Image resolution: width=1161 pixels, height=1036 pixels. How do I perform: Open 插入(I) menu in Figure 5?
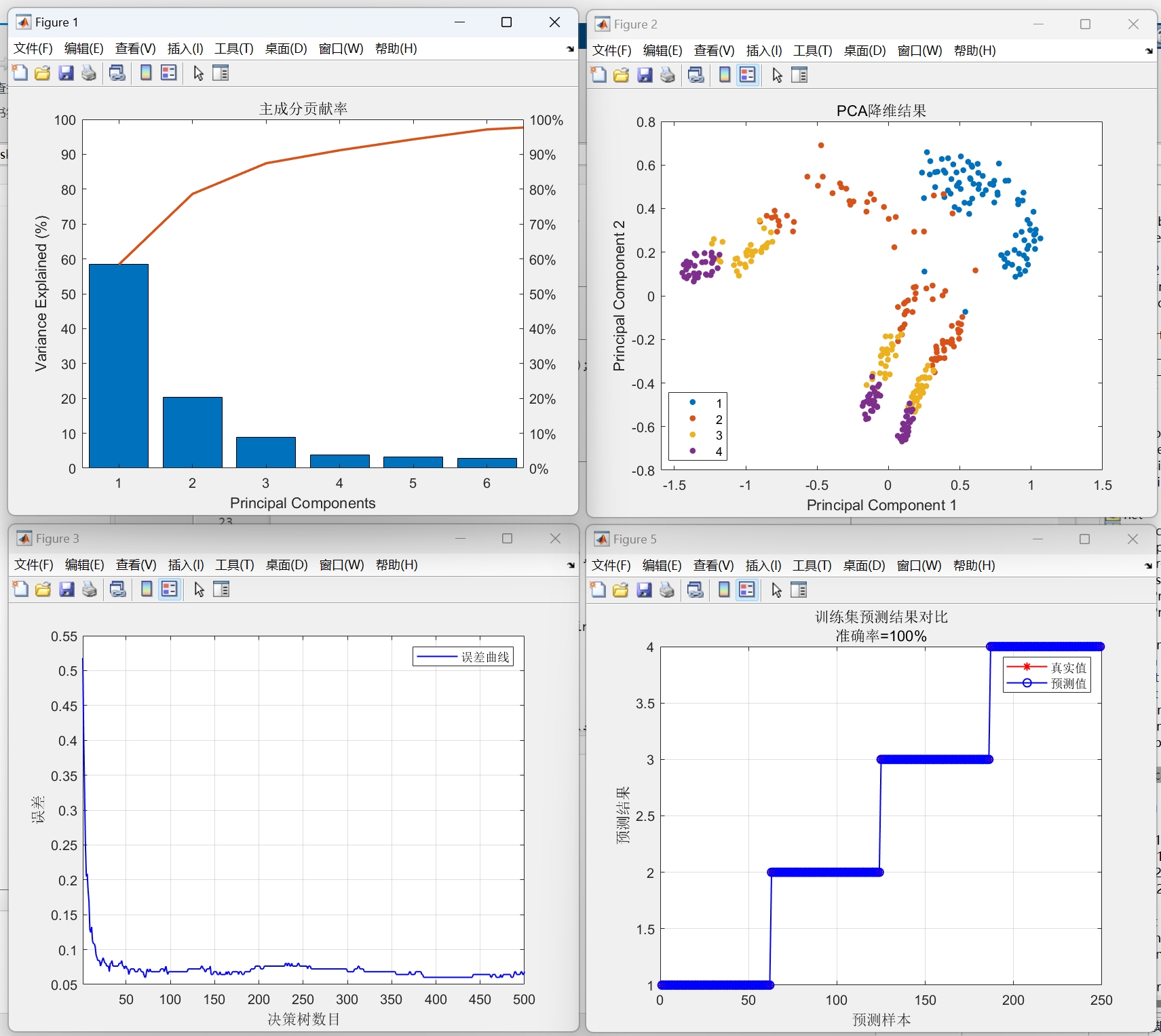[763, 566]
